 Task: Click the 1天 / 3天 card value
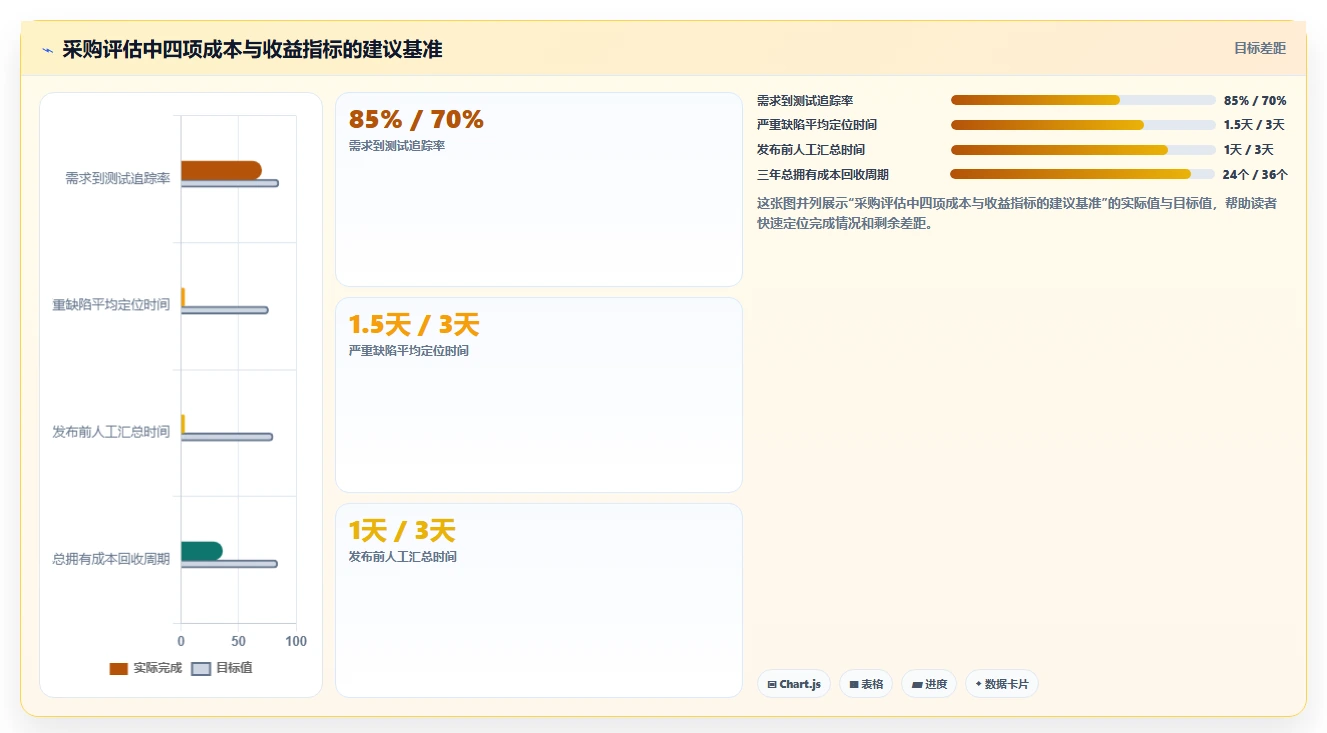[x=402, y=531]
